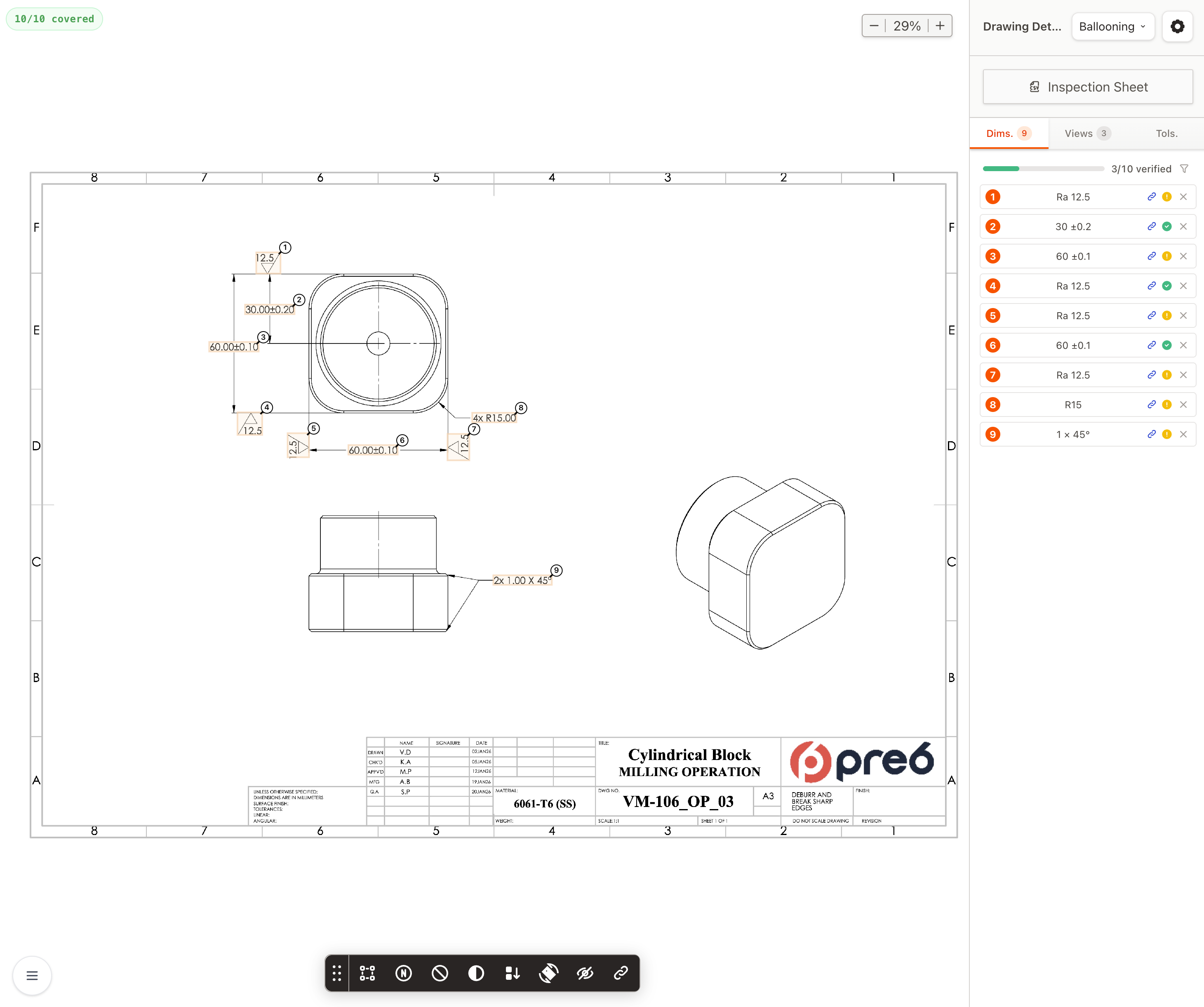Click the rotate drawing icon in toolbar
Screen dimensions: 1204x1007
point(549,973)
